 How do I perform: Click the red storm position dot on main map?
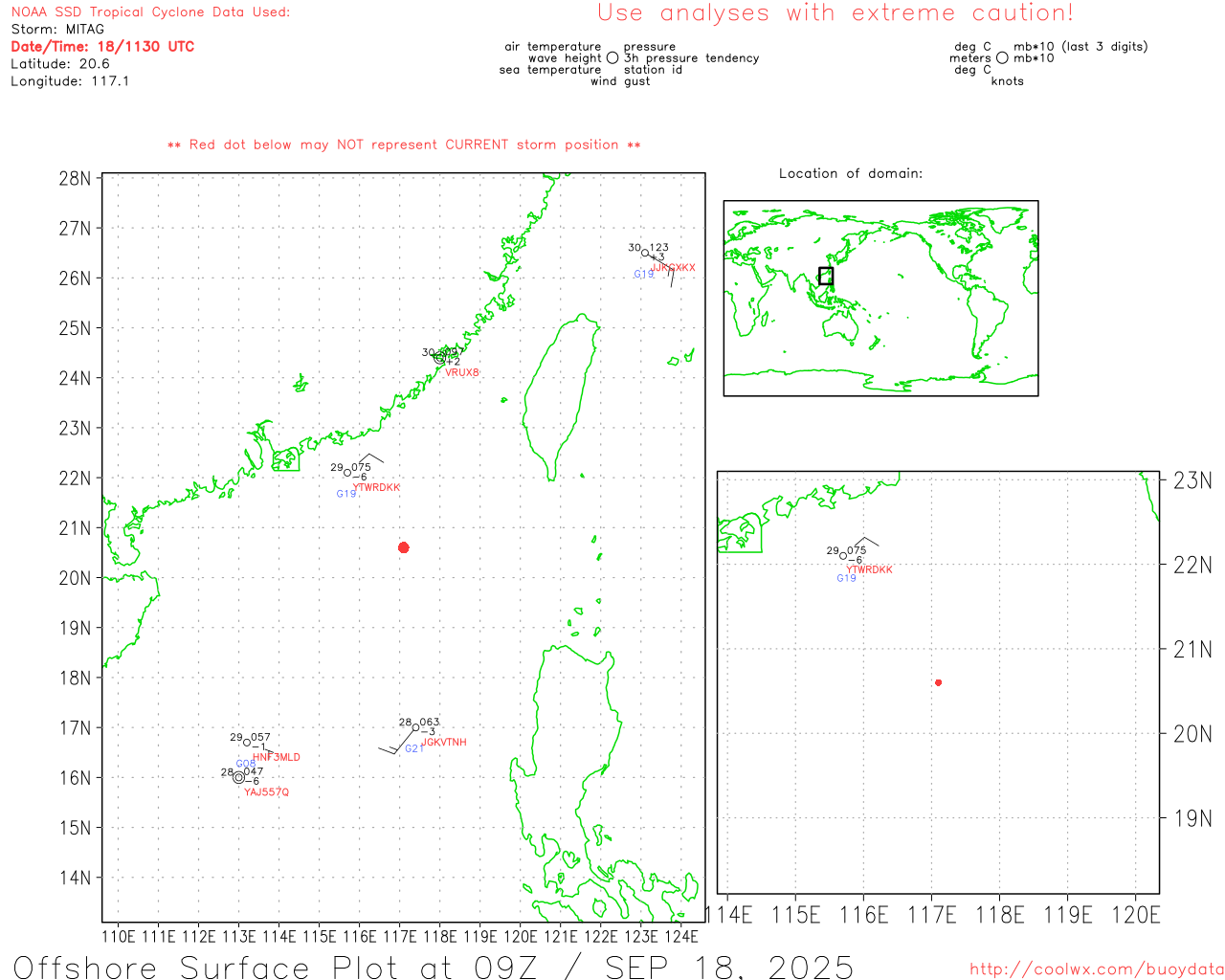404,547
